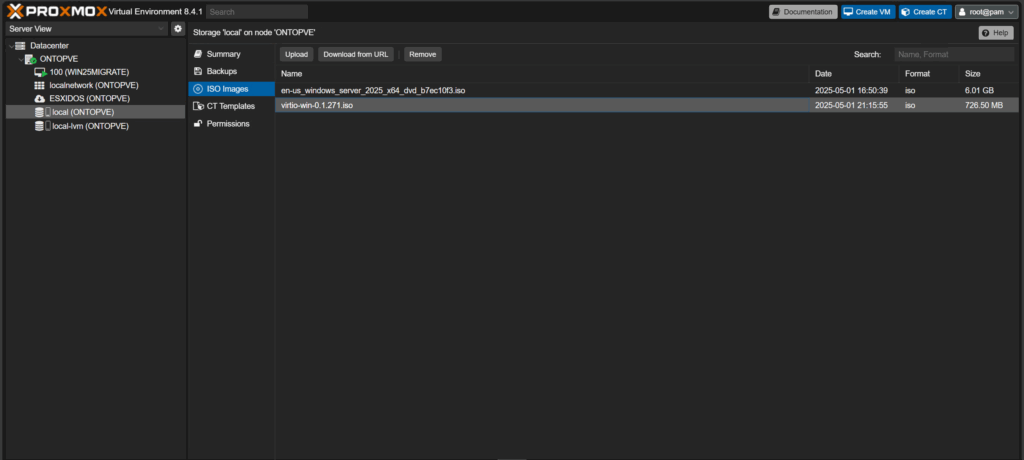Click the Datacenter server icon
This screenshot has height=460, width=1024.
pyautogui.click(x=20, y=46)
